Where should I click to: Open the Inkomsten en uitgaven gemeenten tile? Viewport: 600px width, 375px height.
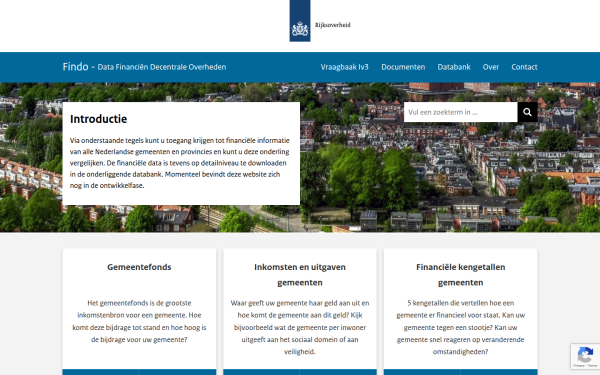click(x=300, y=275)
